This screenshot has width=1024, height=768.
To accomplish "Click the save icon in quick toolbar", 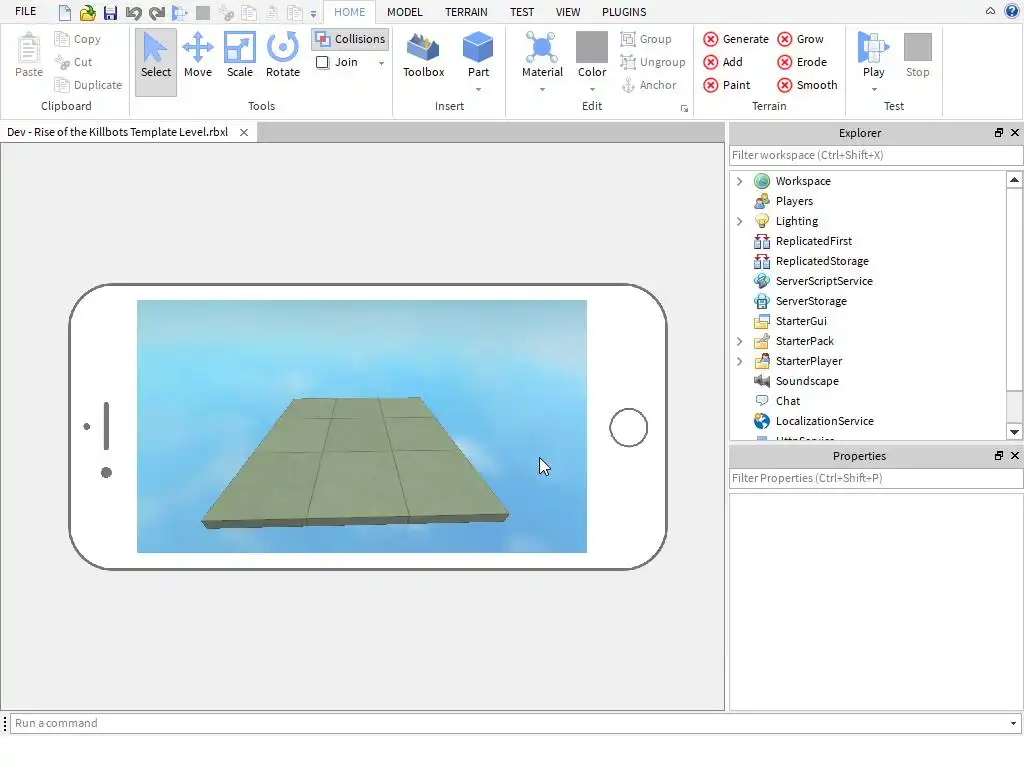I will click(110, 12).
